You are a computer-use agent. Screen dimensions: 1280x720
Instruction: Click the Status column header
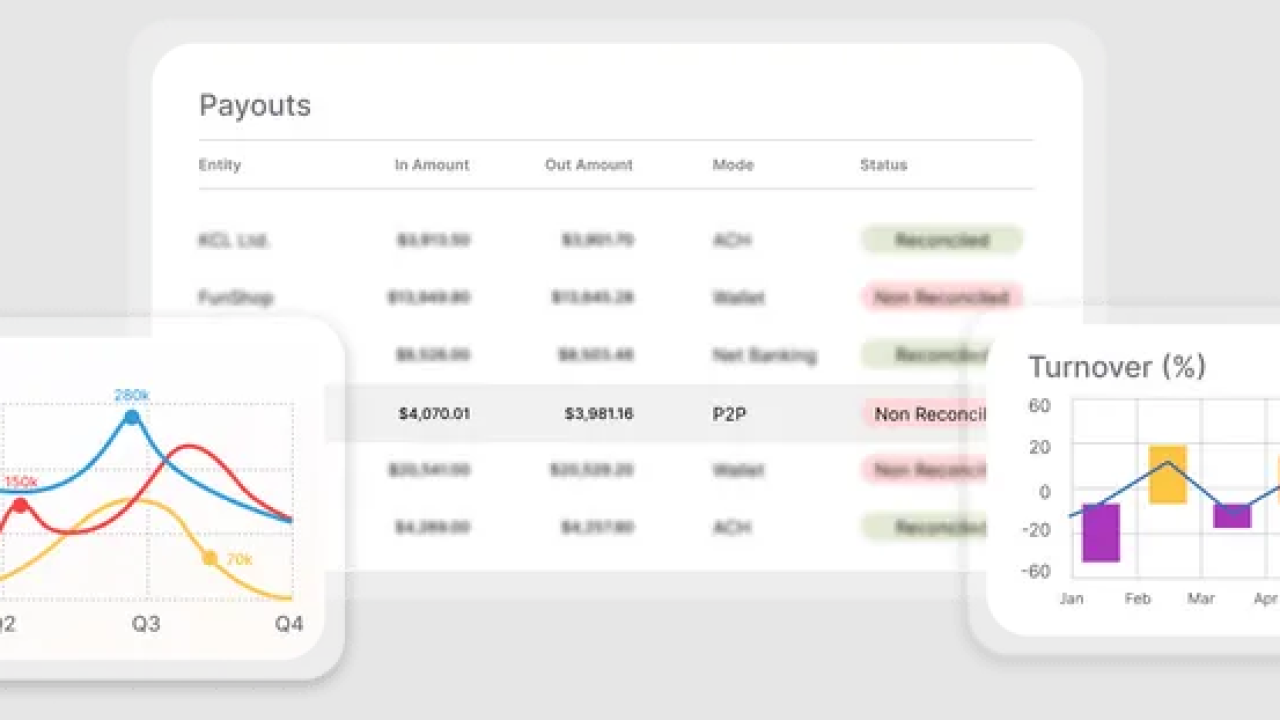coord(884,165)
